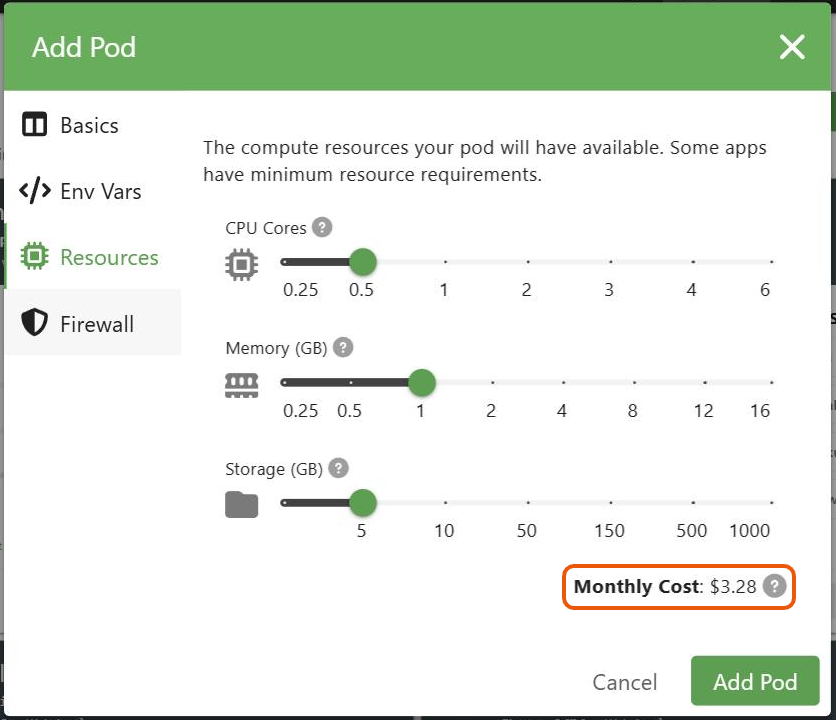Click the Basics columns icon
Viewport: 836px width, 720px height.
point(35,125)
